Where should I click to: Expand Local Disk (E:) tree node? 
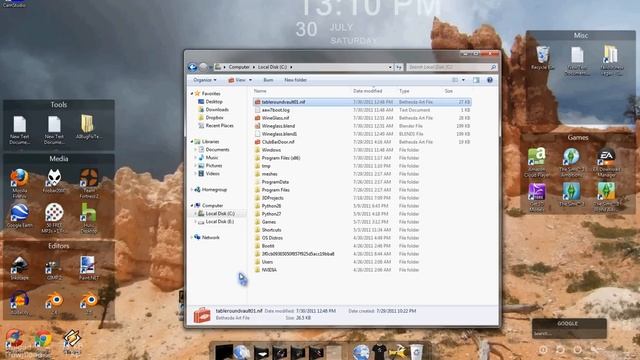point(196,222)
